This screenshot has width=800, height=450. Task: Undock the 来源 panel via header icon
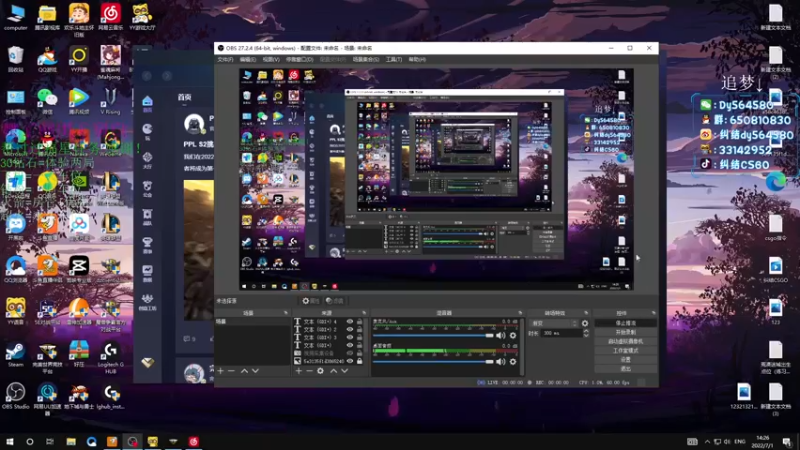click(364, 313)
